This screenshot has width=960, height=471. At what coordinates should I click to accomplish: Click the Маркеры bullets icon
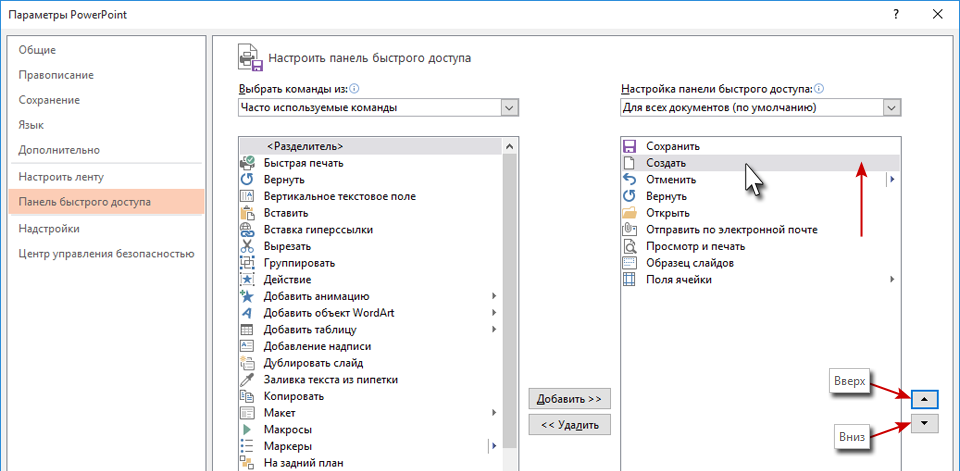point(247,446)
